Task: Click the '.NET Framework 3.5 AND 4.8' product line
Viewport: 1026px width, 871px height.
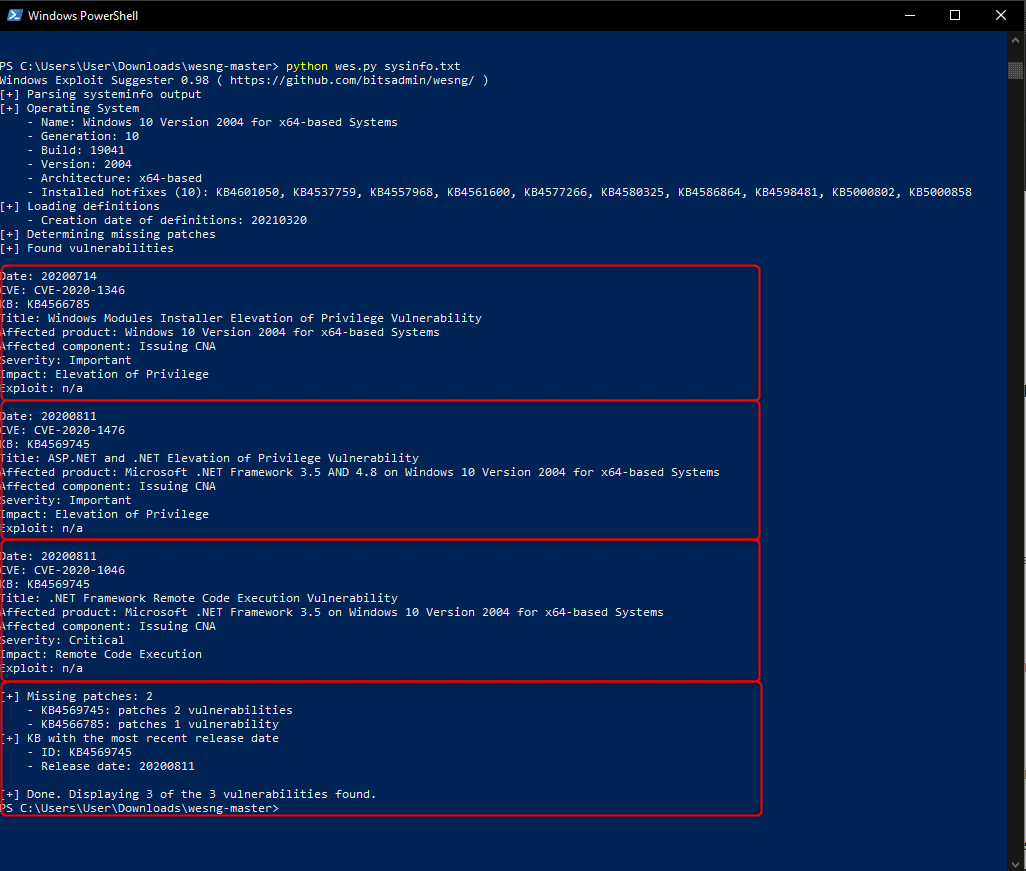Action: pos(361,472)
